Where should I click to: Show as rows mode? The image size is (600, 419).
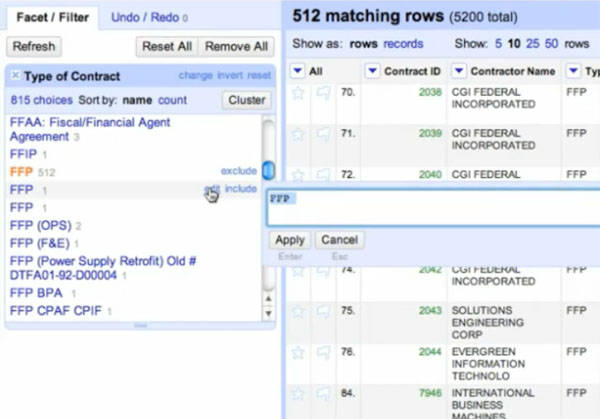[363, 44]
